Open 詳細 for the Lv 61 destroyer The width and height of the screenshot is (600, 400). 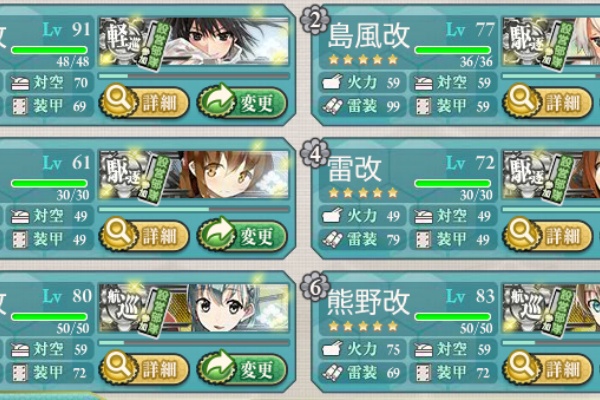[x=144, y=235]
